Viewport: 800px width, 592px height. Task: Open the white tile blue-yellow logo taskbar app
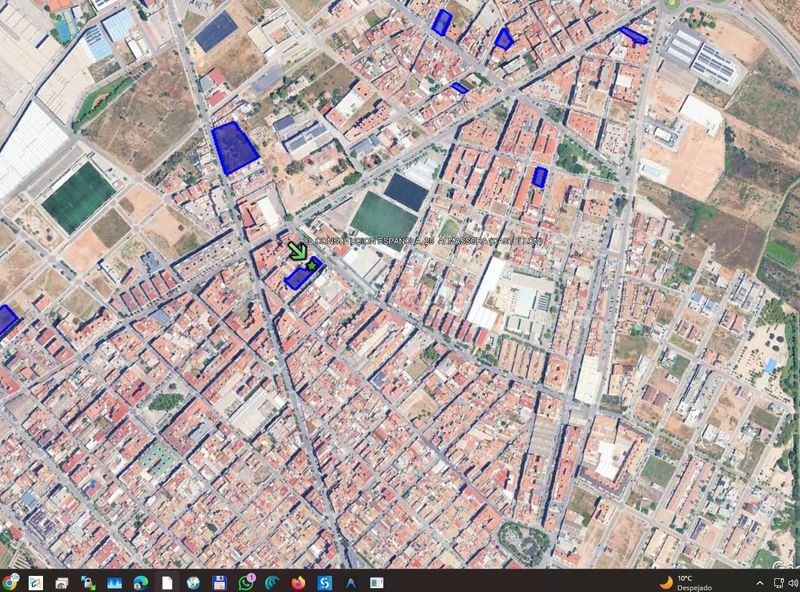(35, 582)
